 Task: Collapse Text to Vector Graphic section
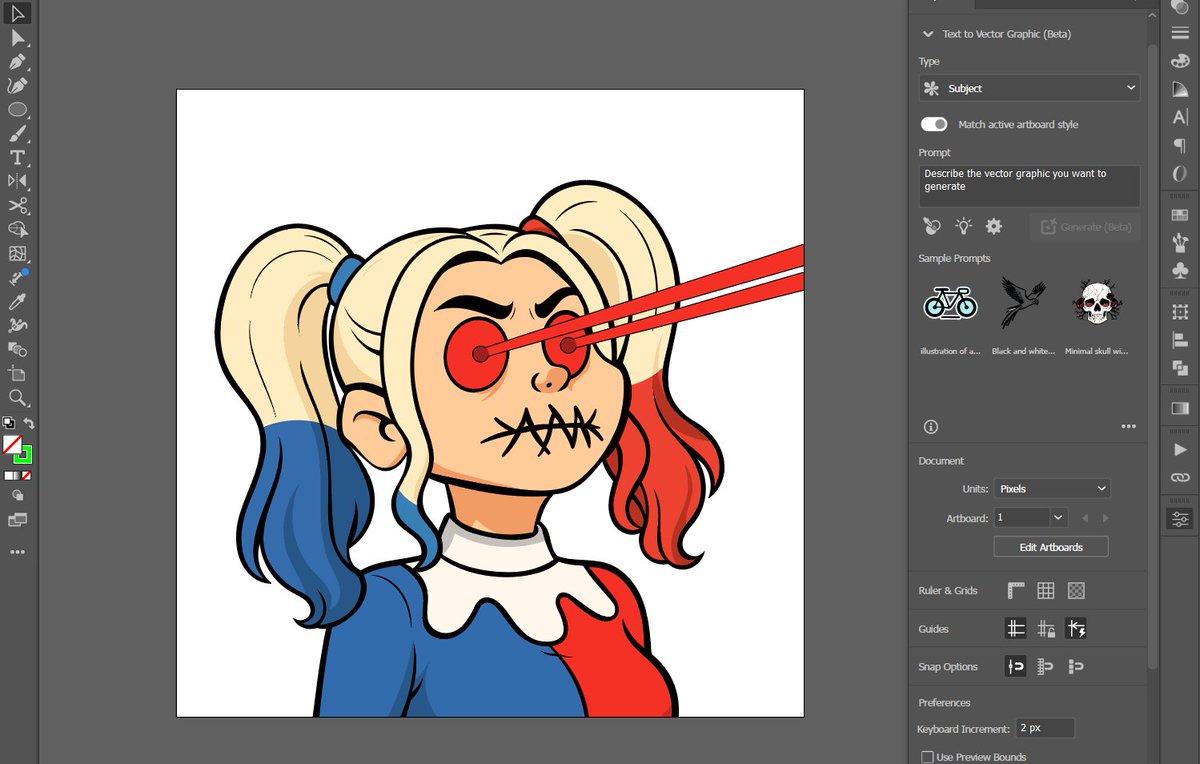click(x=929, y=34)
